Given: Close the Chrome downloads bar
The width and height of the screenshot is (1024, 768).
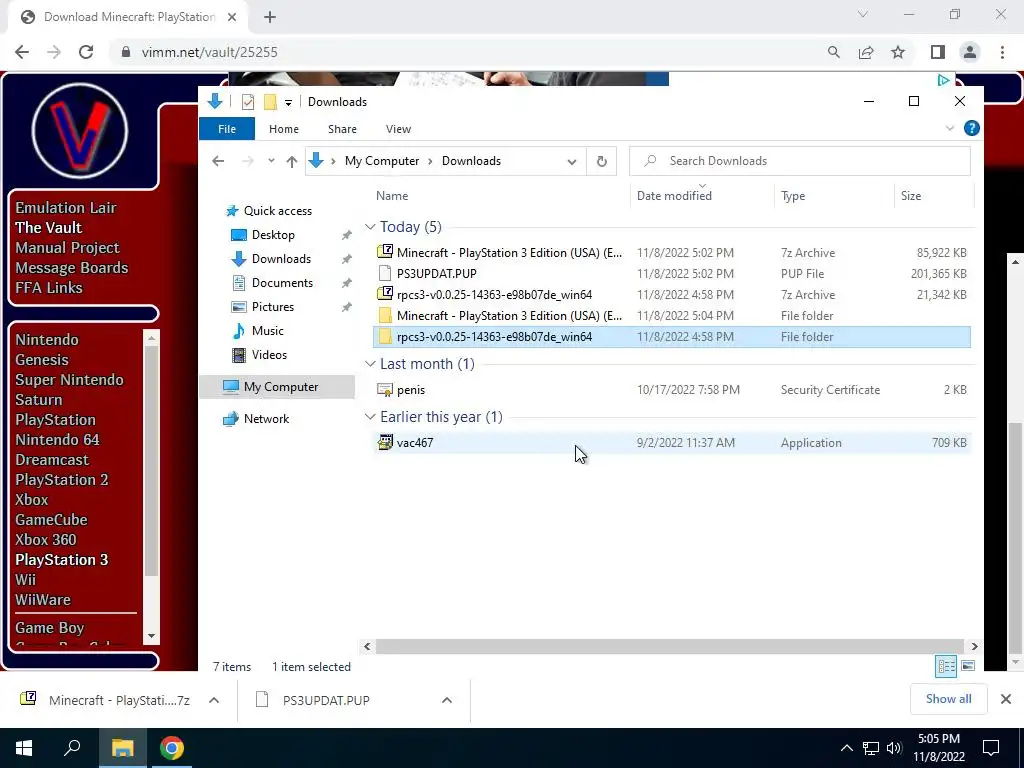Looking at the screenshot, I should 1006,699.
